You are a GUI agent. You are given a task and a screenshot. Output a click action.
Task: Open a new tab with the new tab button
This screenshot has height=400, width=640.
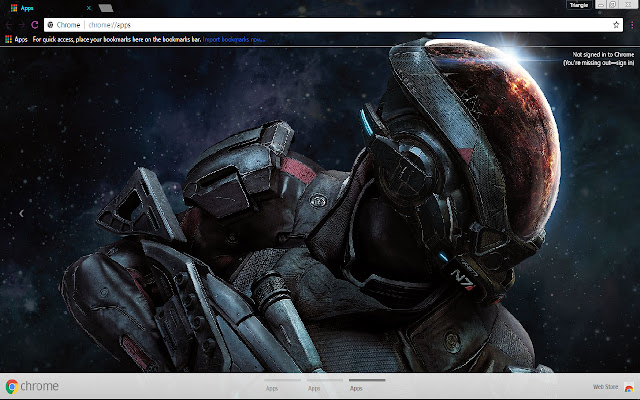pos(106,8)
